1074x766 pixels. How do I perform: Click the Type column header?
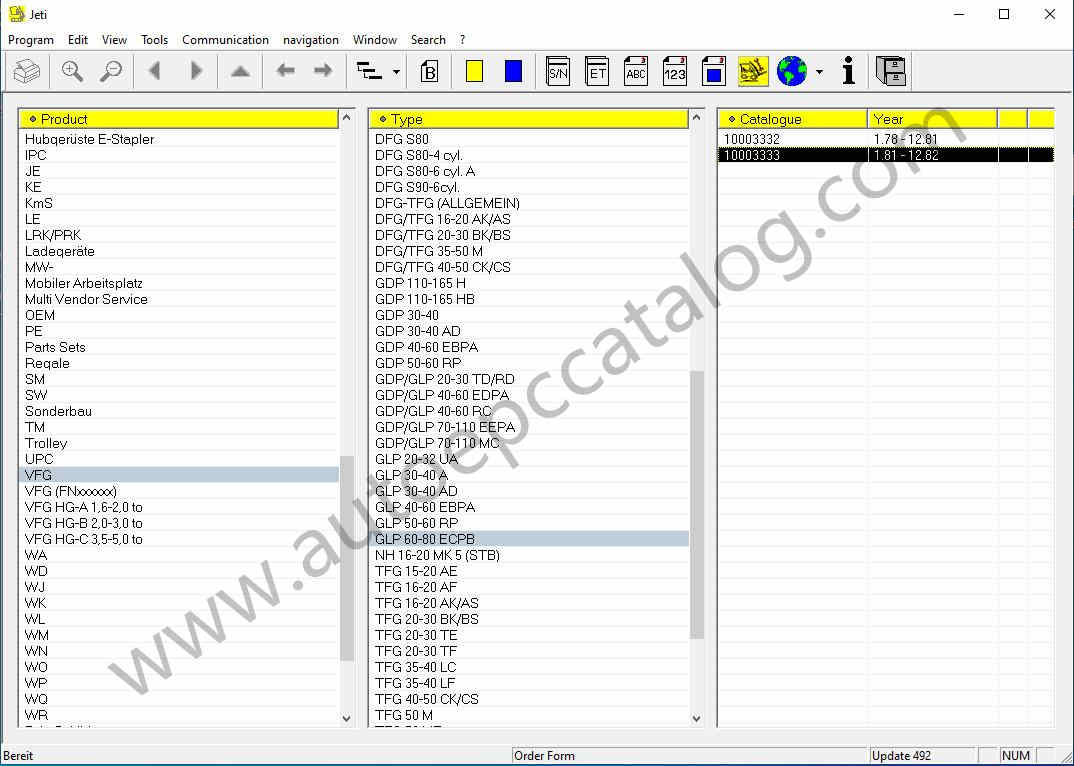click(x=529, y=119)
